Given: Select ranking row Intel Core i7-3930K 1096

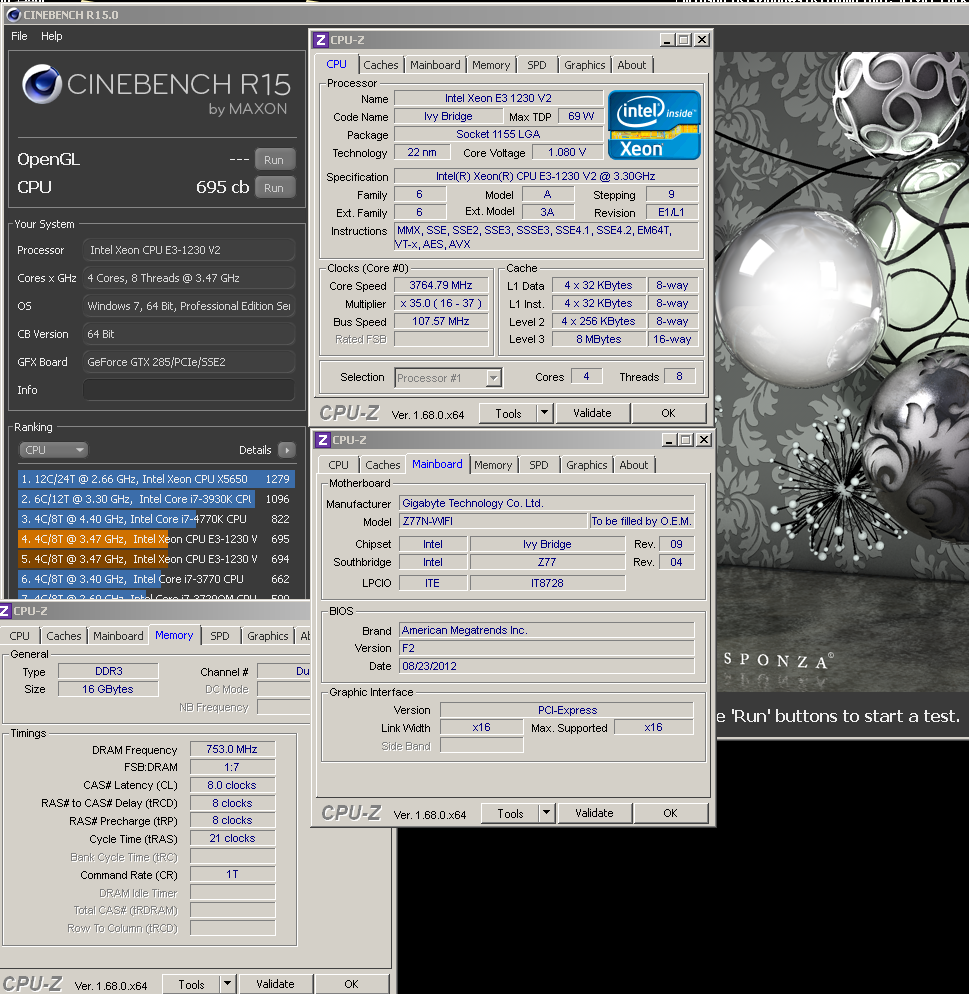Looking at the screenshot, I should point(157,499).
